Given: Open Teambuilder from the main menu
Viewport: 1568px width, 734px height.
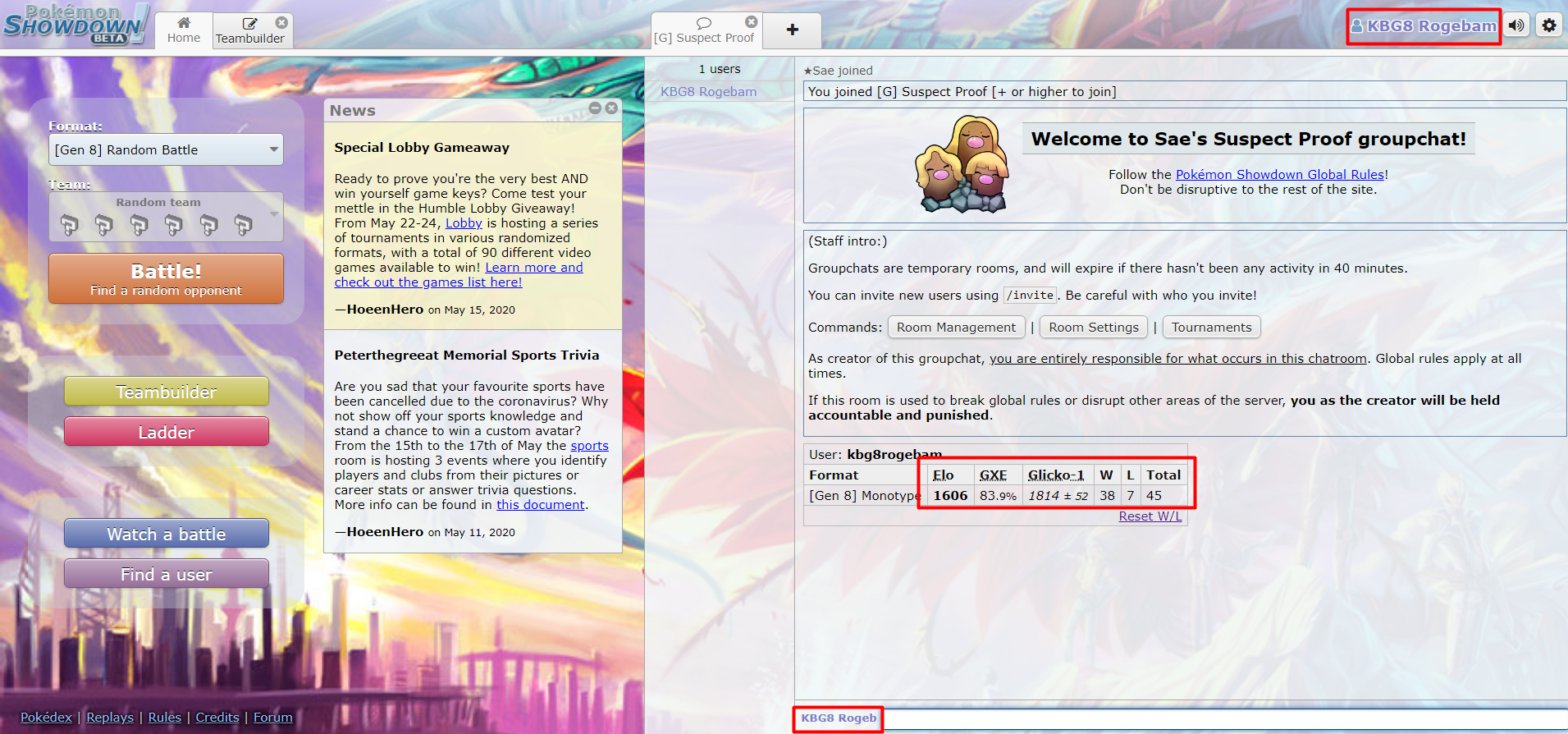Looking at the screenshot, I should click(x=167, y=392).
